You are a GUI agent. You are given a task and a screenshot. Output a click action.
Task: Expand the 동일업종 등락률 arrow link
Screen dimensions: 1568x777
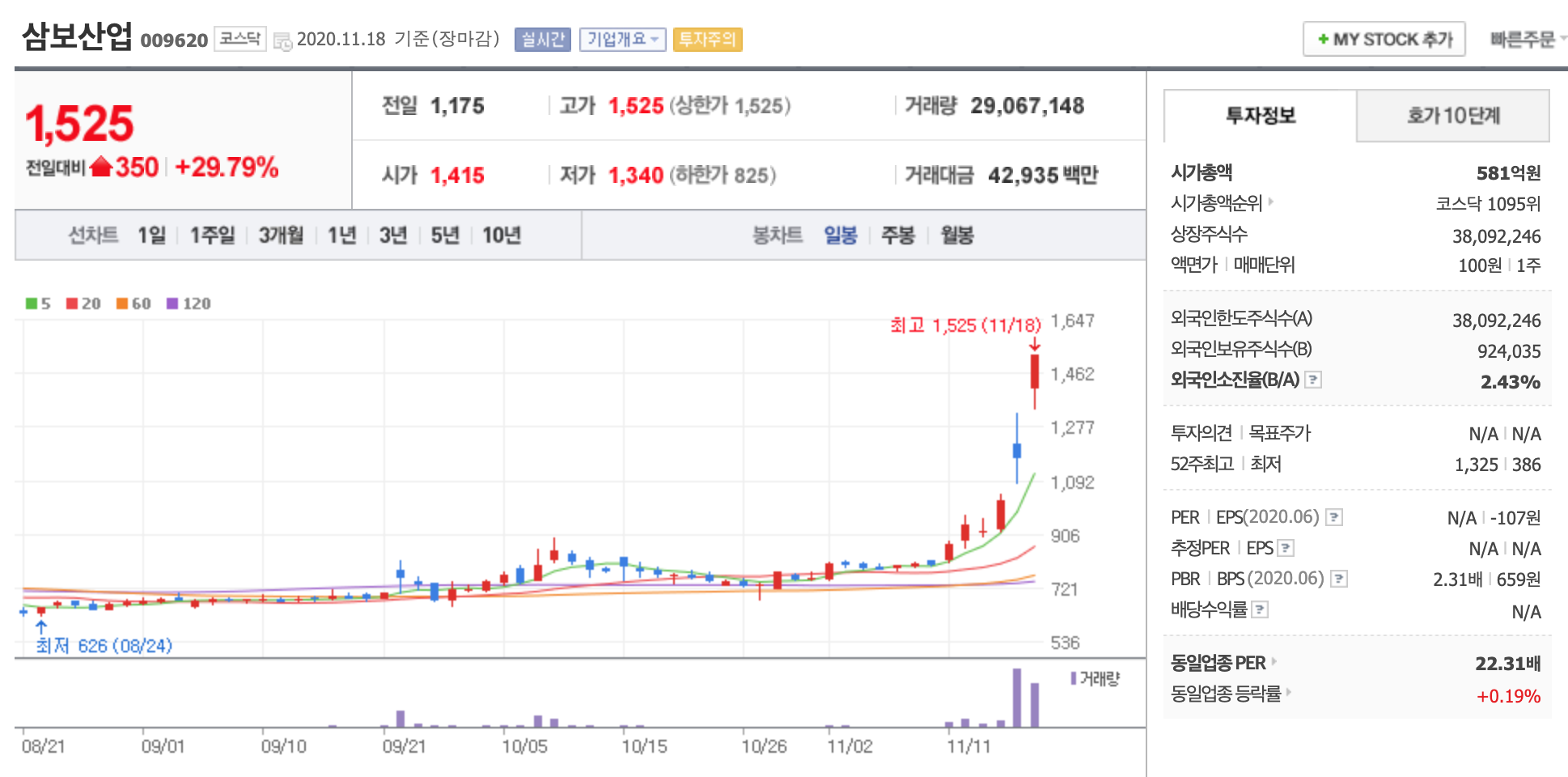pyautogui.click(x=1288, y=692)
